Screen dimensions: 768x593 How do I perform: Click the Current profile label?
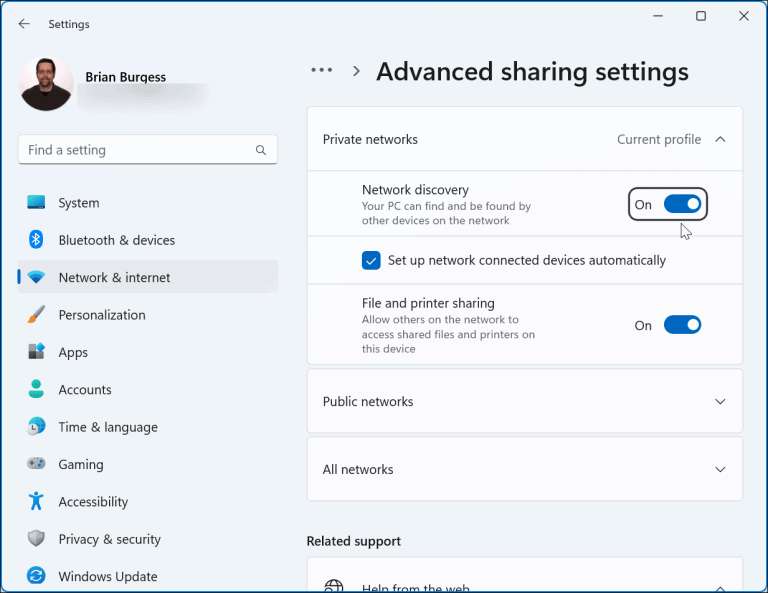click(x=659, y=140)
